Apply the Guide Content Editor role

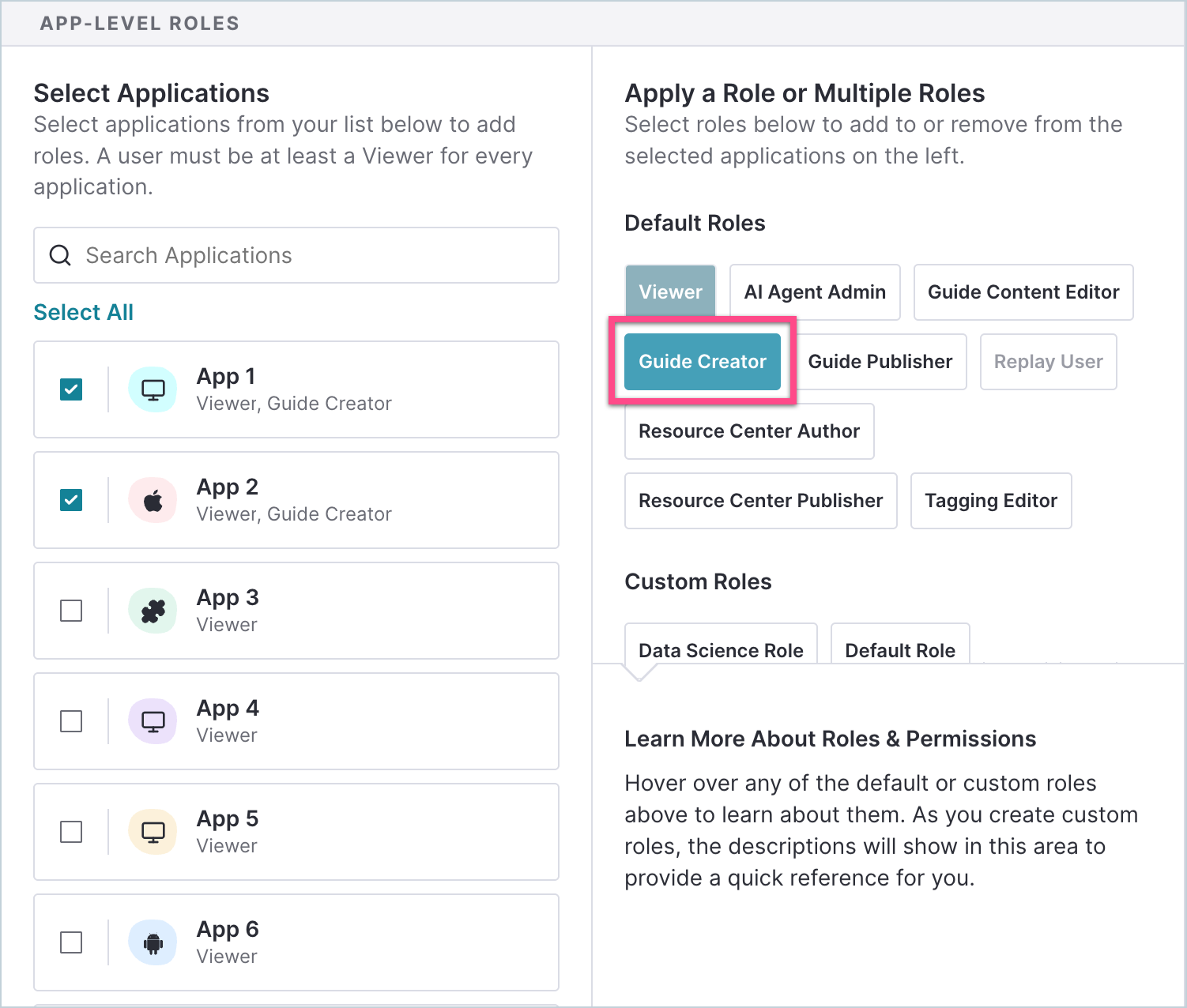[1023, 292]
